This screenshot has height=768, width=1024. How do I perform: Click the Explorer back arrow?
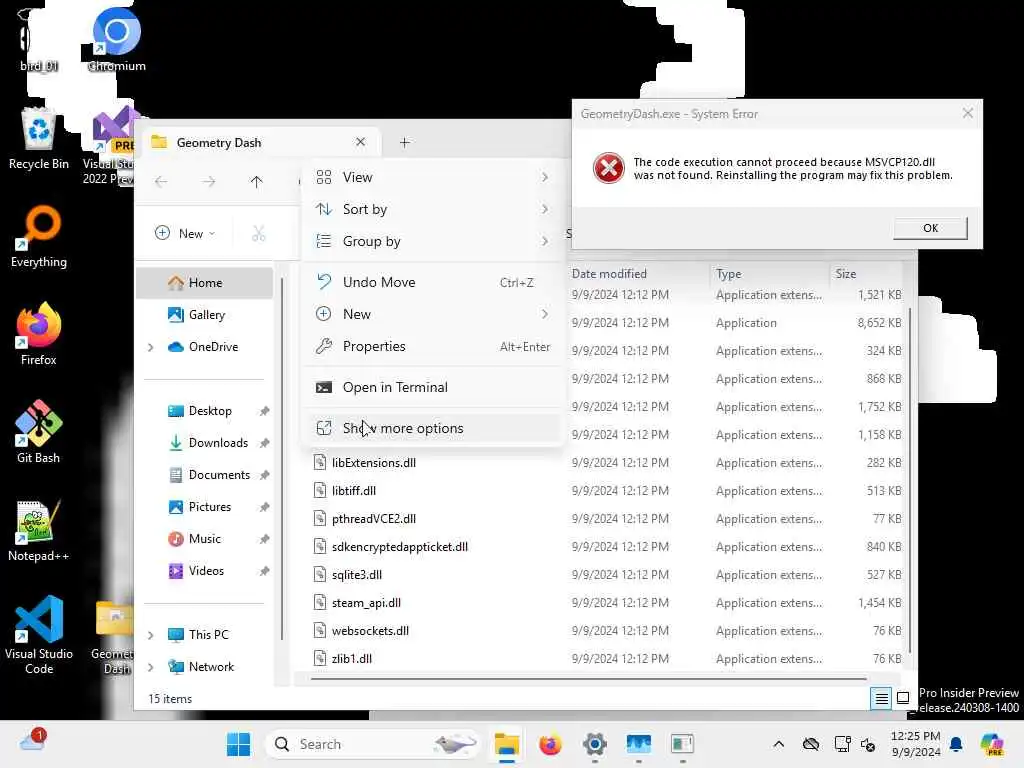[x=161, y=182]
